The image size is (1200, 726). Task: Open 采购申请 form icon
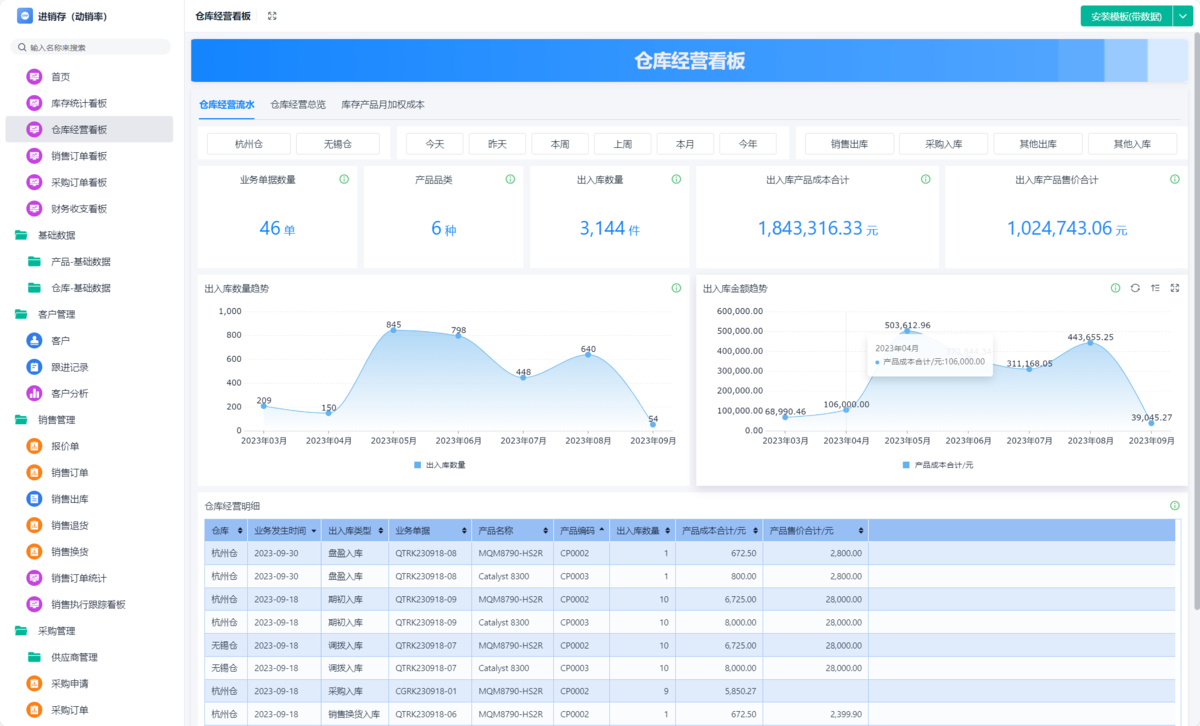(x=34, y=683)
